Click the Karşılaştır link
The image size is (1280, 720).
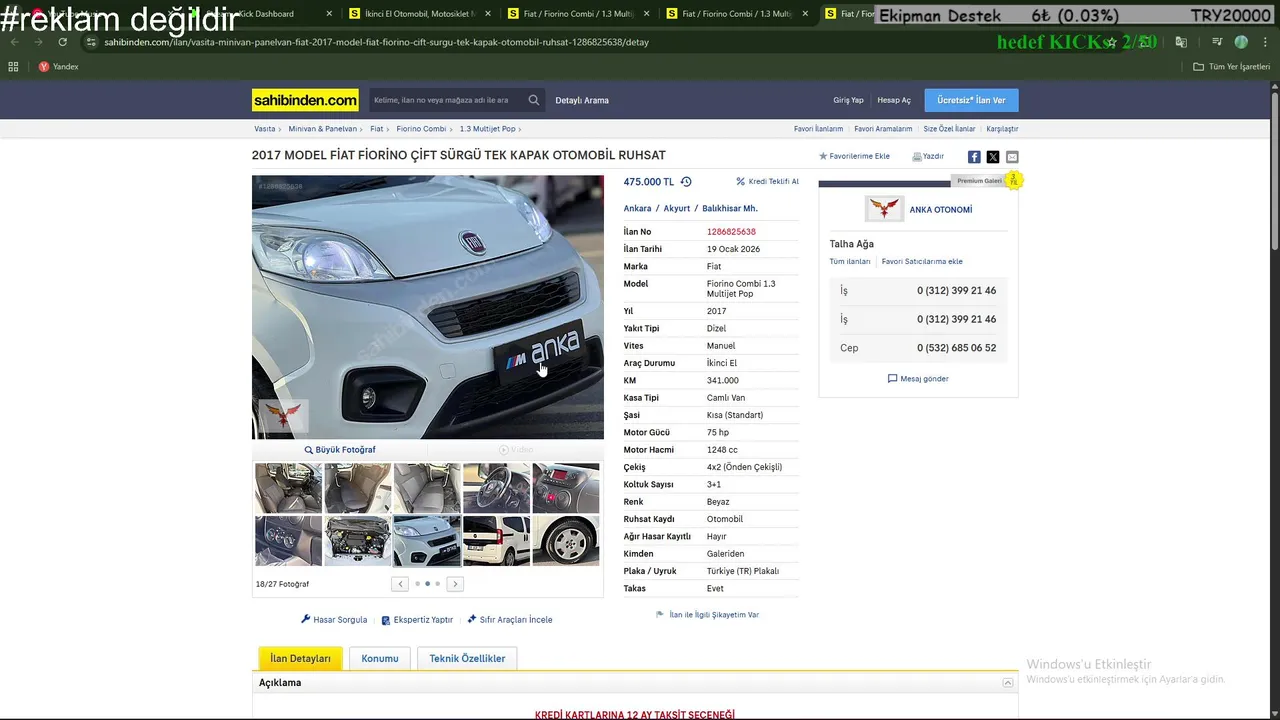[1002, 129]
